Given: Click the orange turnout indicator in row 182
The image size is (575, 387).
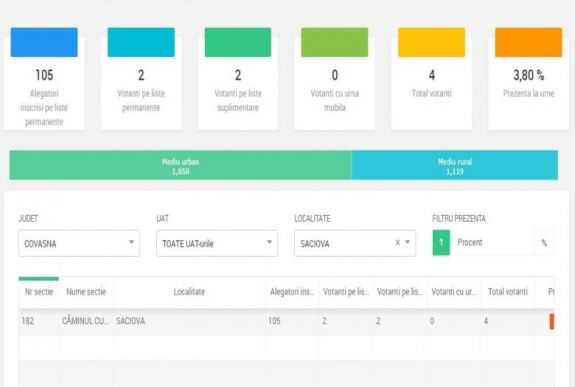Looking at the screenshot, I should (552, 321).
